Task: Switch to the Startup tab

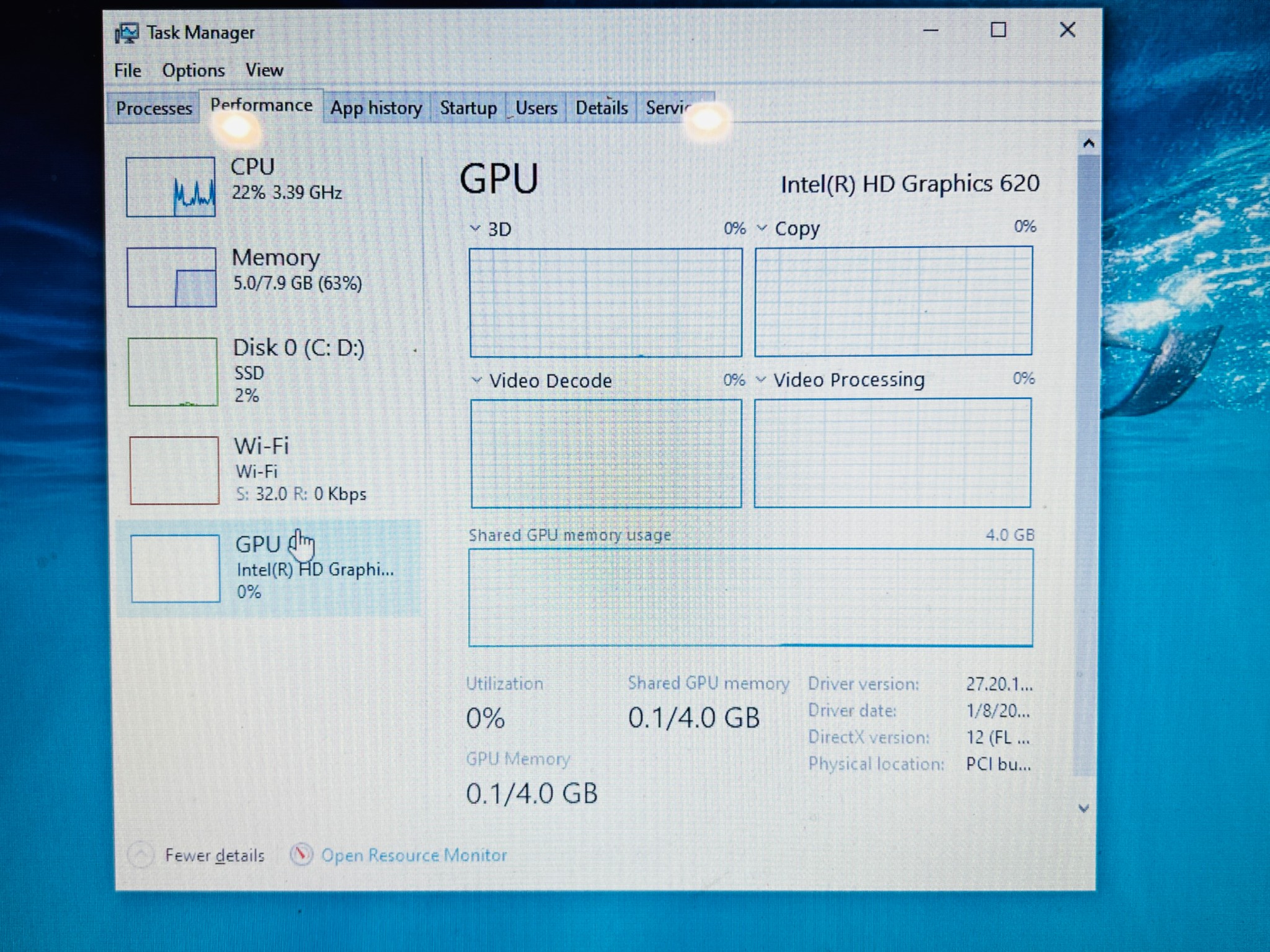Action: coord(468,108)
